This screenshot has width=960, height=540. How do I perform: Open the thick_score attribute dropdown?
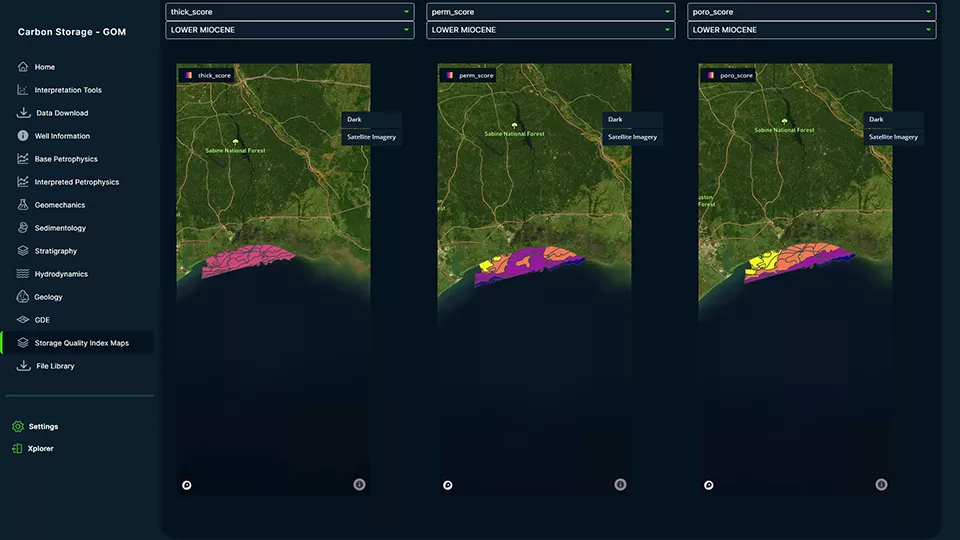pos(290,12)
